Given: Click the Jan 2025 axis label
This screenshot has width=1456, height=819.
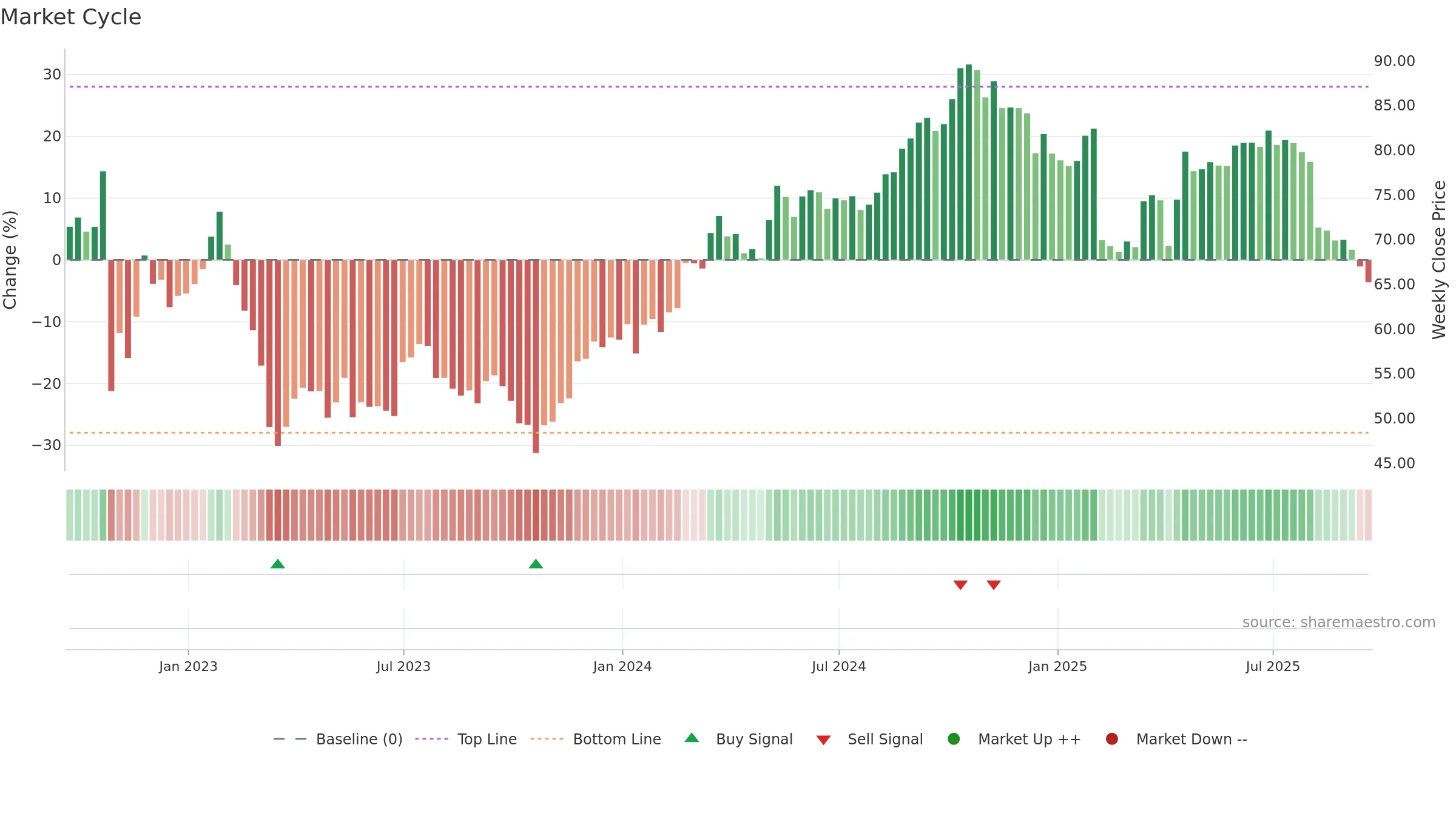Looking at the screenshot, I should [x=1057, y=666].
